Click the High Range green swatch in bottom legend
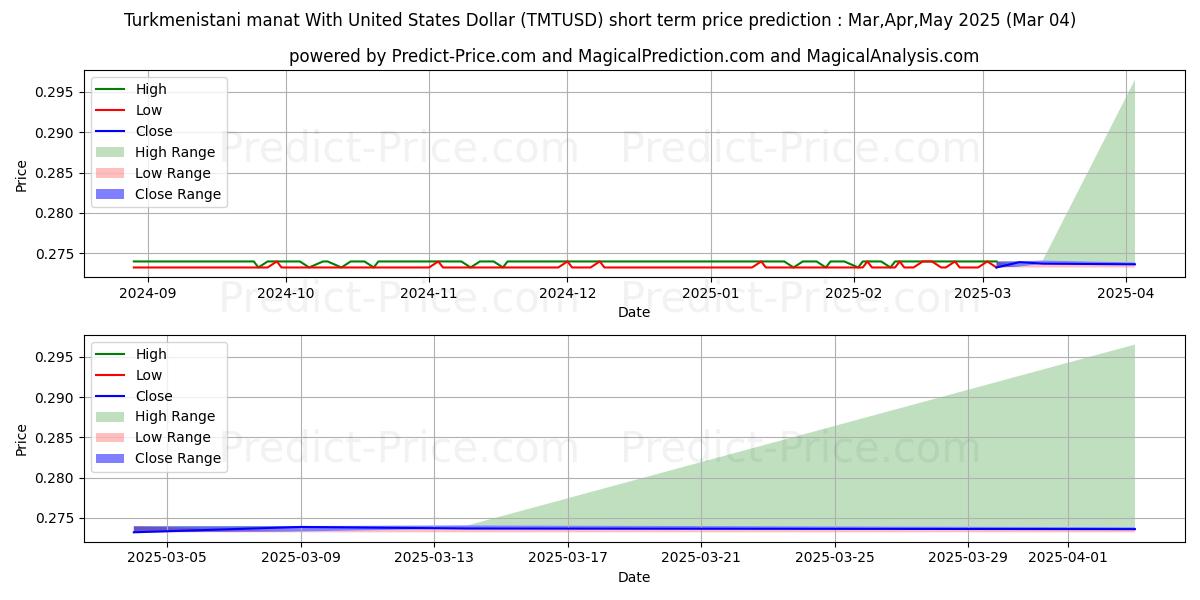This screenshot has width=1200, height=600. point(110,416)
